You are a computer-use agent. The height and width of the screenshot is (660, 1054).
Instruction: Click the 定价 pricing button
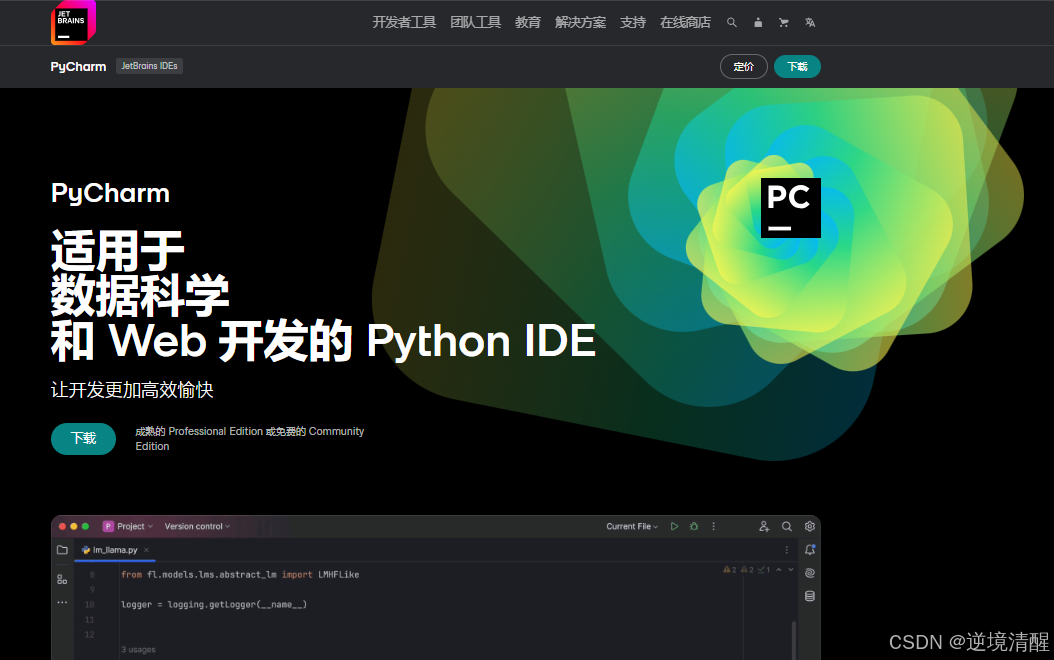tap(743, 67)
